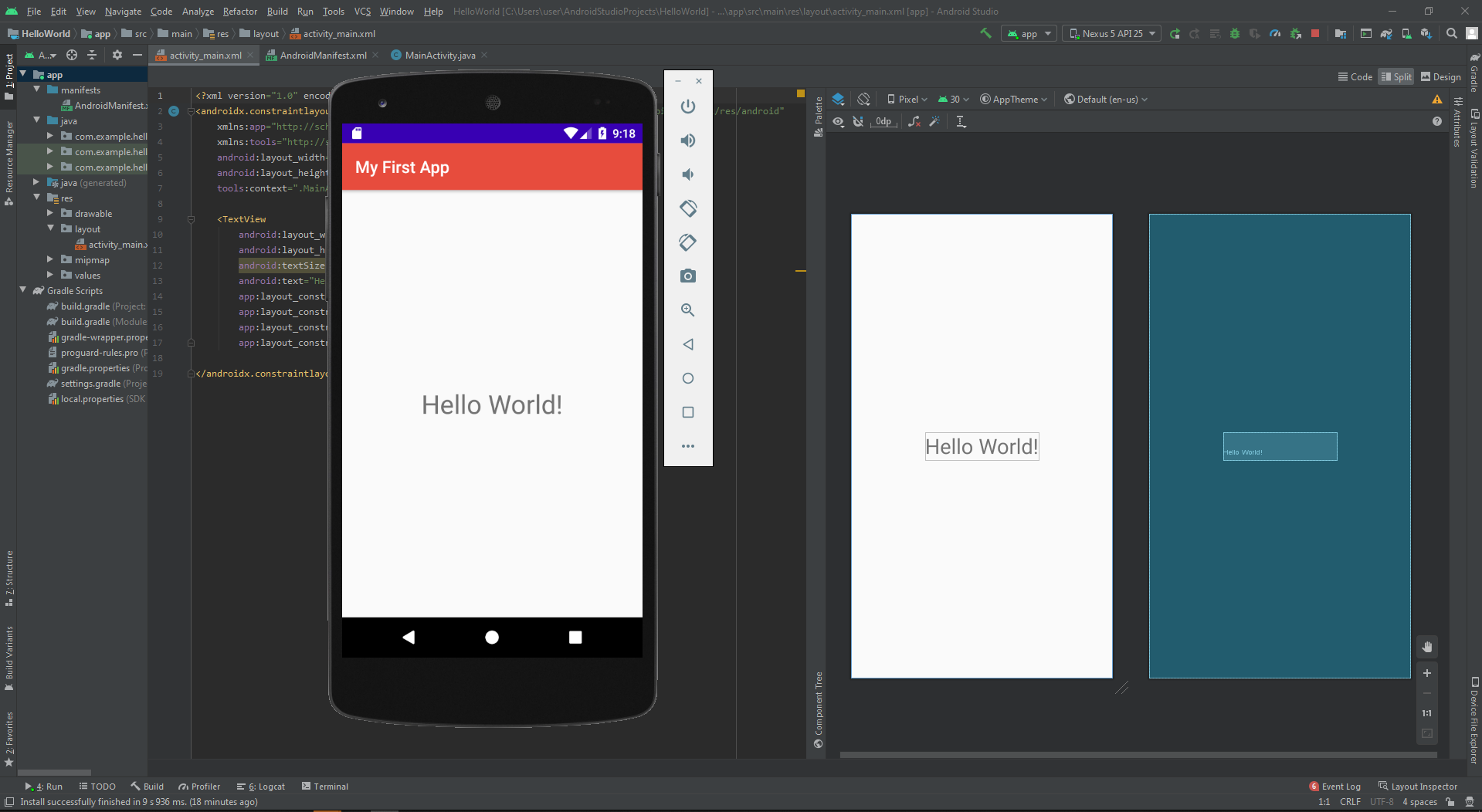Open the Event Log panel

pos(1335,787)
